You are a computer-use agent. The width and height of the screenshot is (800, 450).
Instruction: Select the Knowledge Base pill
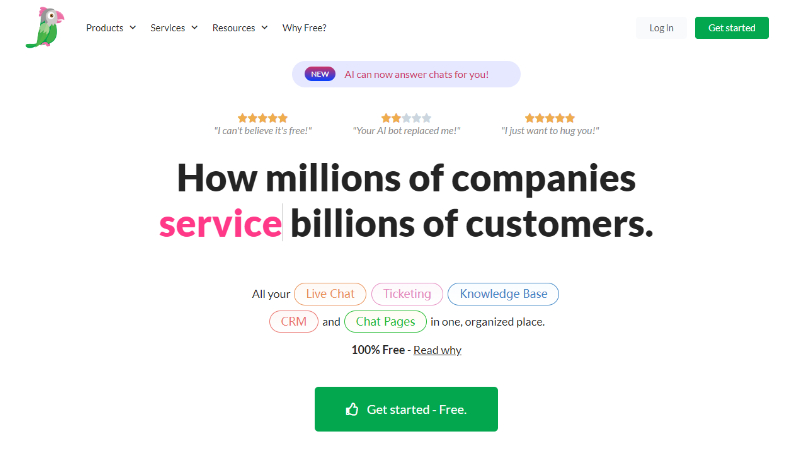[x=503, y=294]
